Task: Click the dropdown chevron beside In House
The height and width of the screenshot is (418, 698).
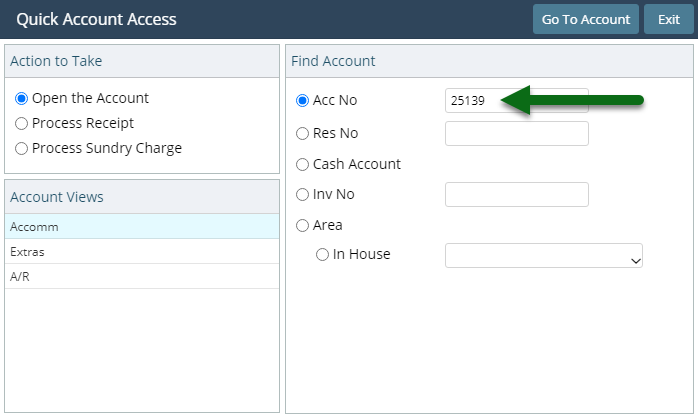Action: click(x=636, y=261)
